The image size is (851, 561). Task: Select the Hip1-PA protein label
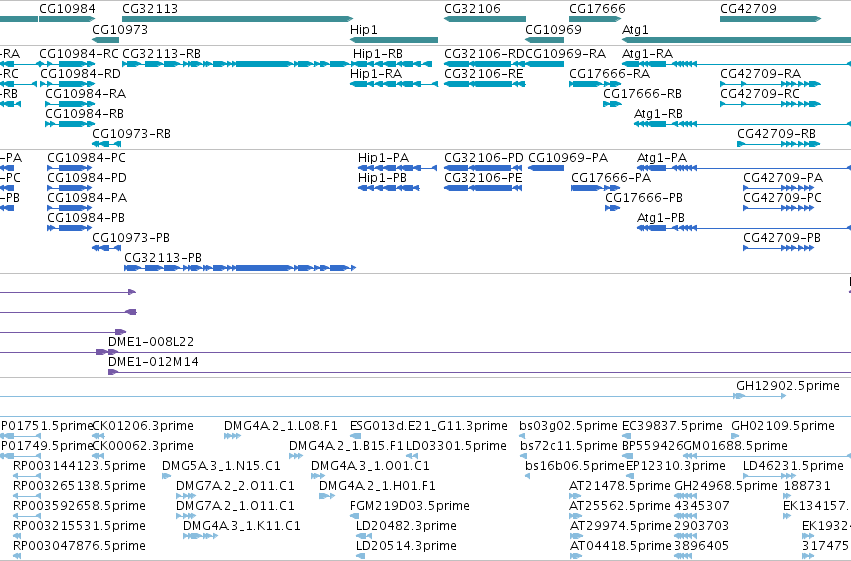pyautogui.click(x=383, y=158)
